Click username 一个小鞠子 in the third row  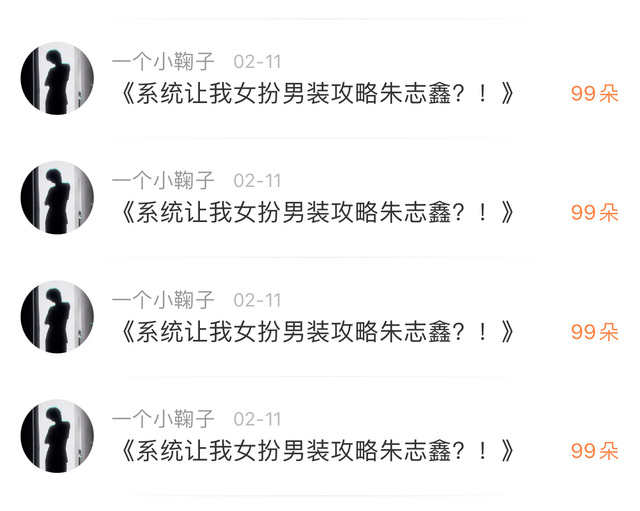163,300
